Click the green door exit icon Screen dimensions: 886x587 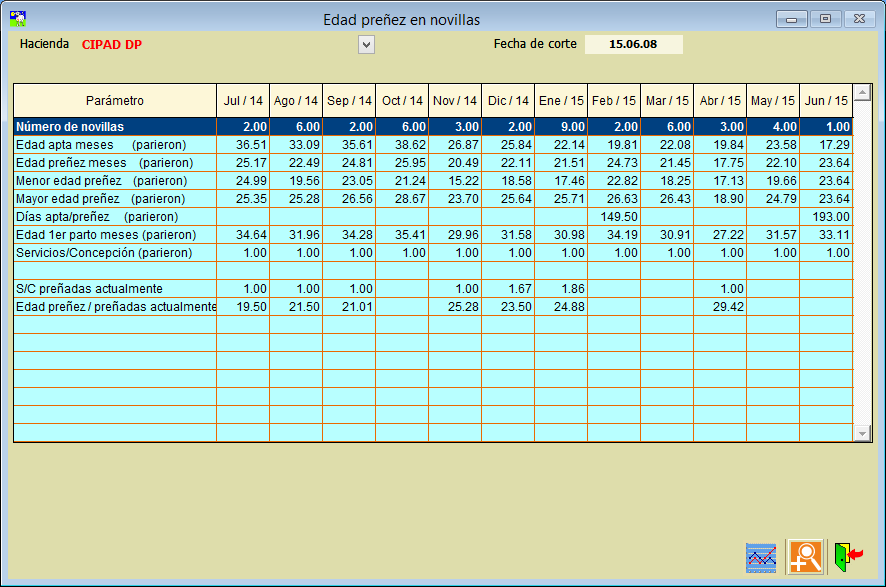pyautogui.click(x=847, y=556)
